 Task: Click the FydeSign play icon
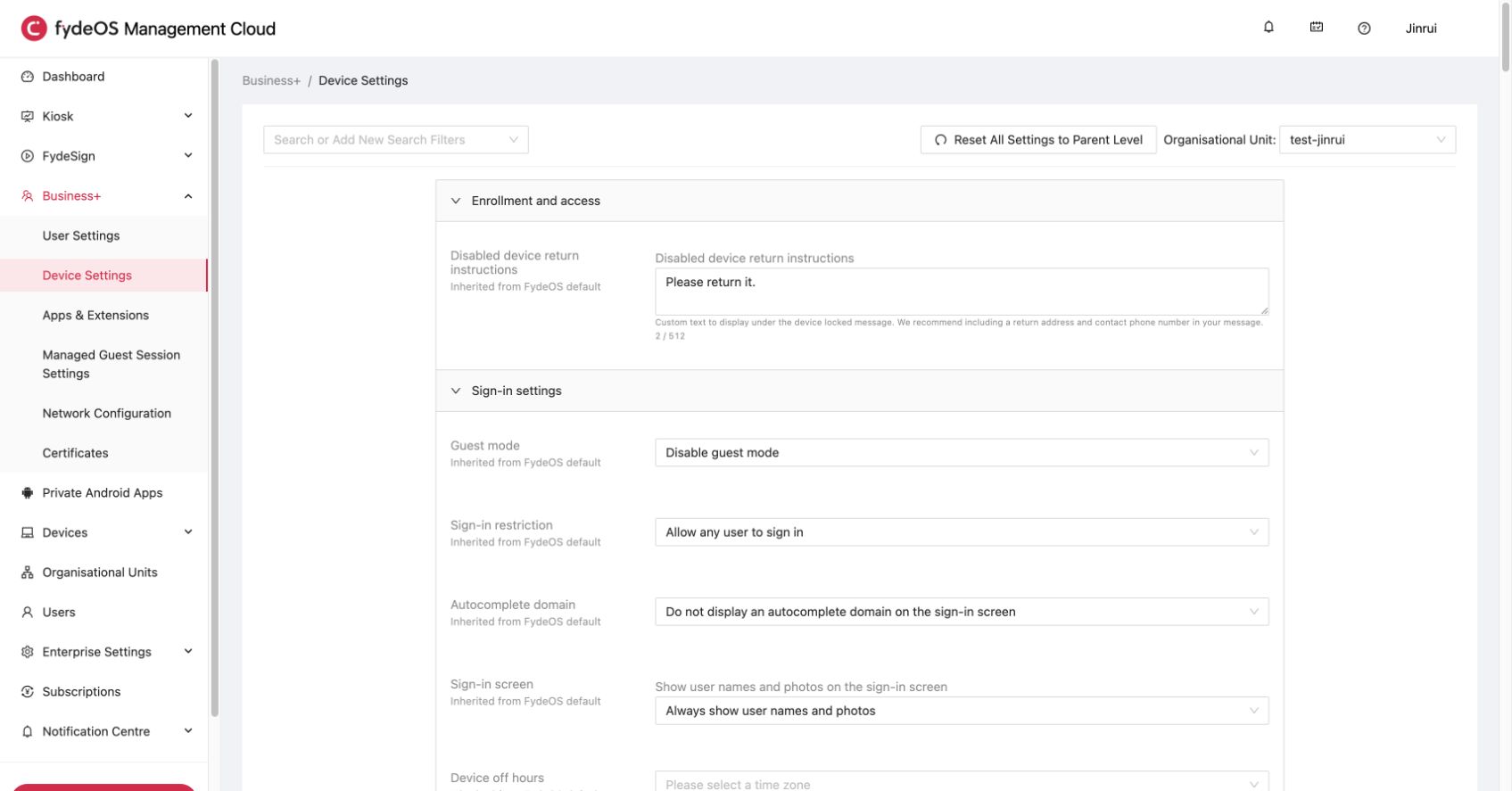(28, 156)
